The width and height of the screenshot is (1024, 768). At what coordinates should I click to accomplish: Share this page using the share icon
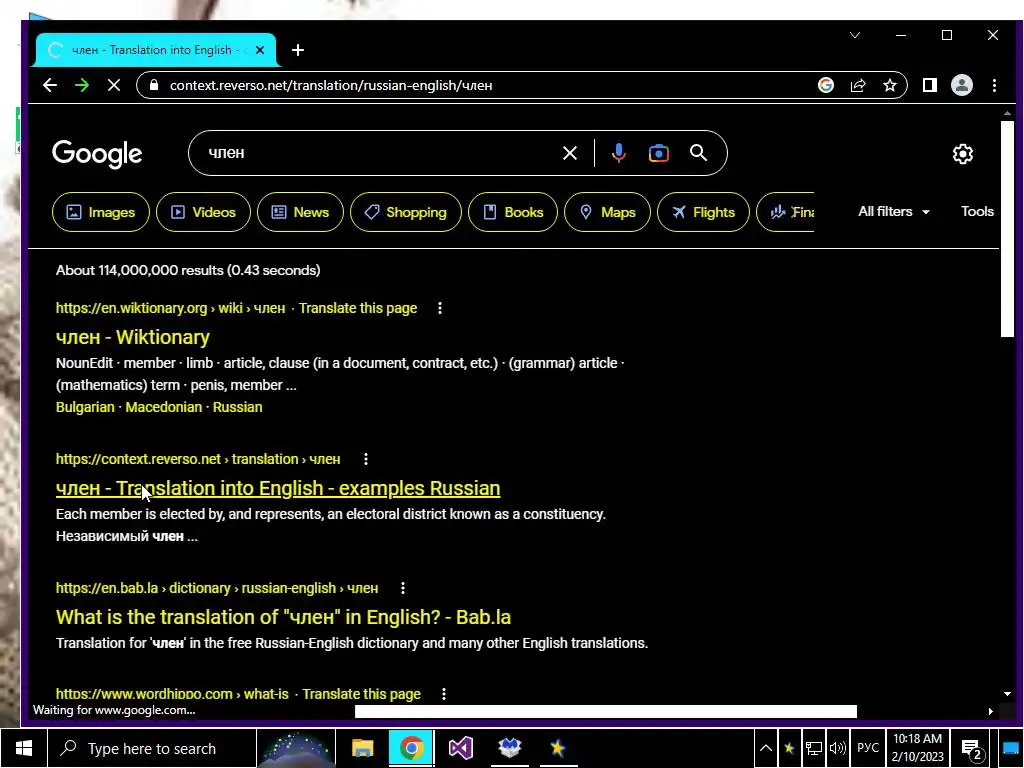tap(858, 85)
